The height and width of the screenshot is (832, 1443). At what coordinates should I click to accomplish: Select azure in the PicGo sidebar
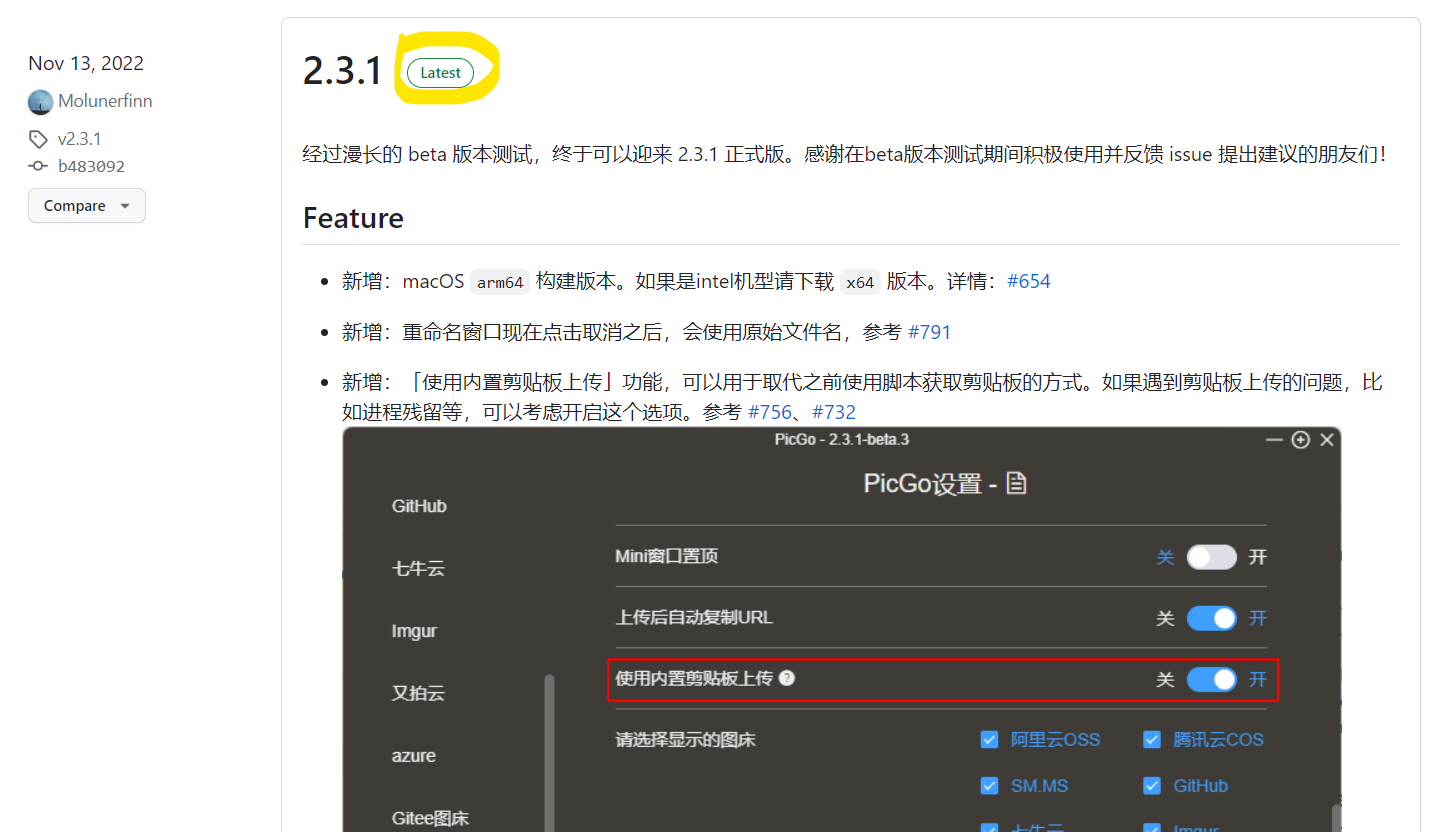pos(413,756)
